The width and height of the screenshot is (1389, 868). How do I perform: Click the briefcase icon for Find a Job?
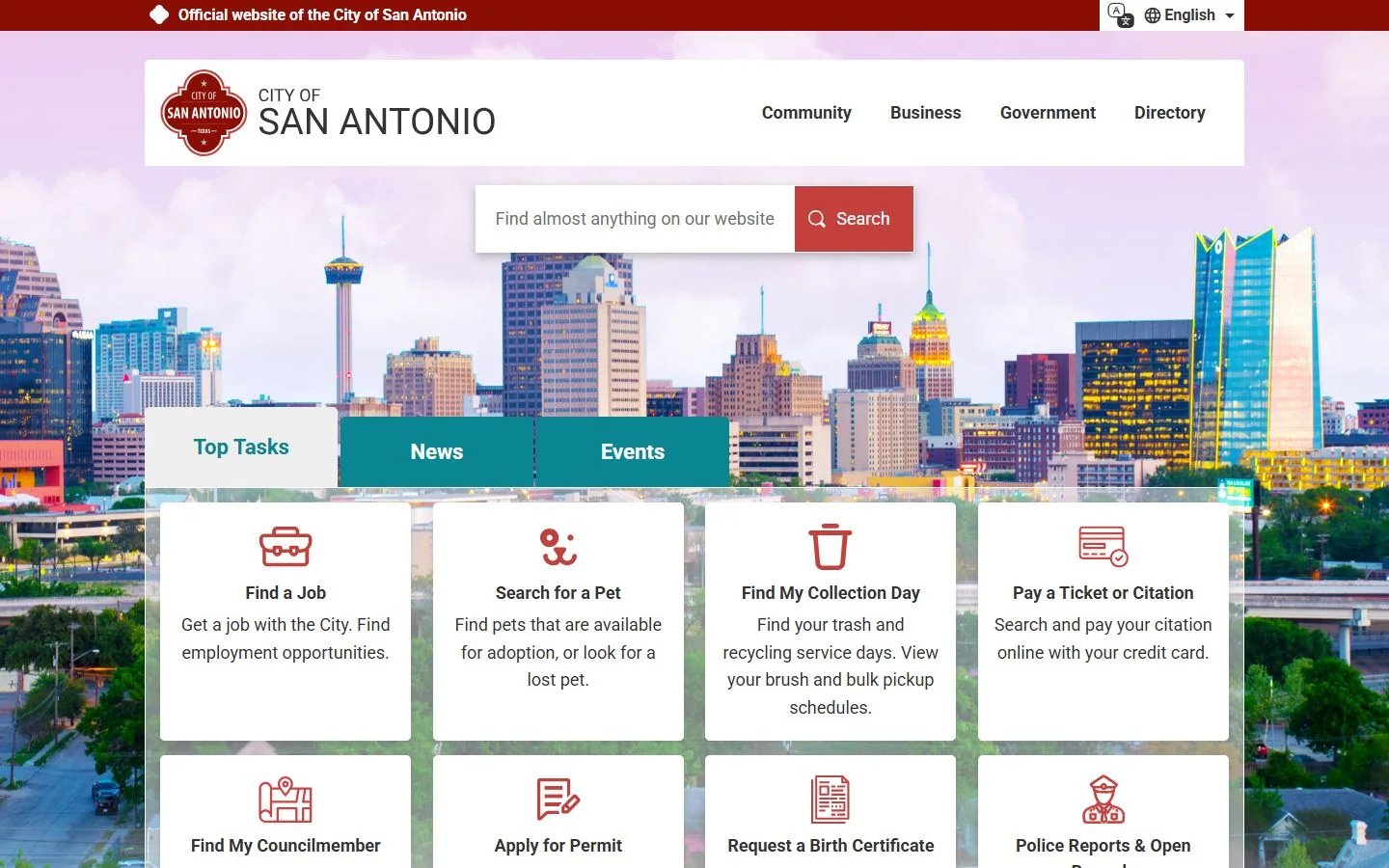point(286,547)
